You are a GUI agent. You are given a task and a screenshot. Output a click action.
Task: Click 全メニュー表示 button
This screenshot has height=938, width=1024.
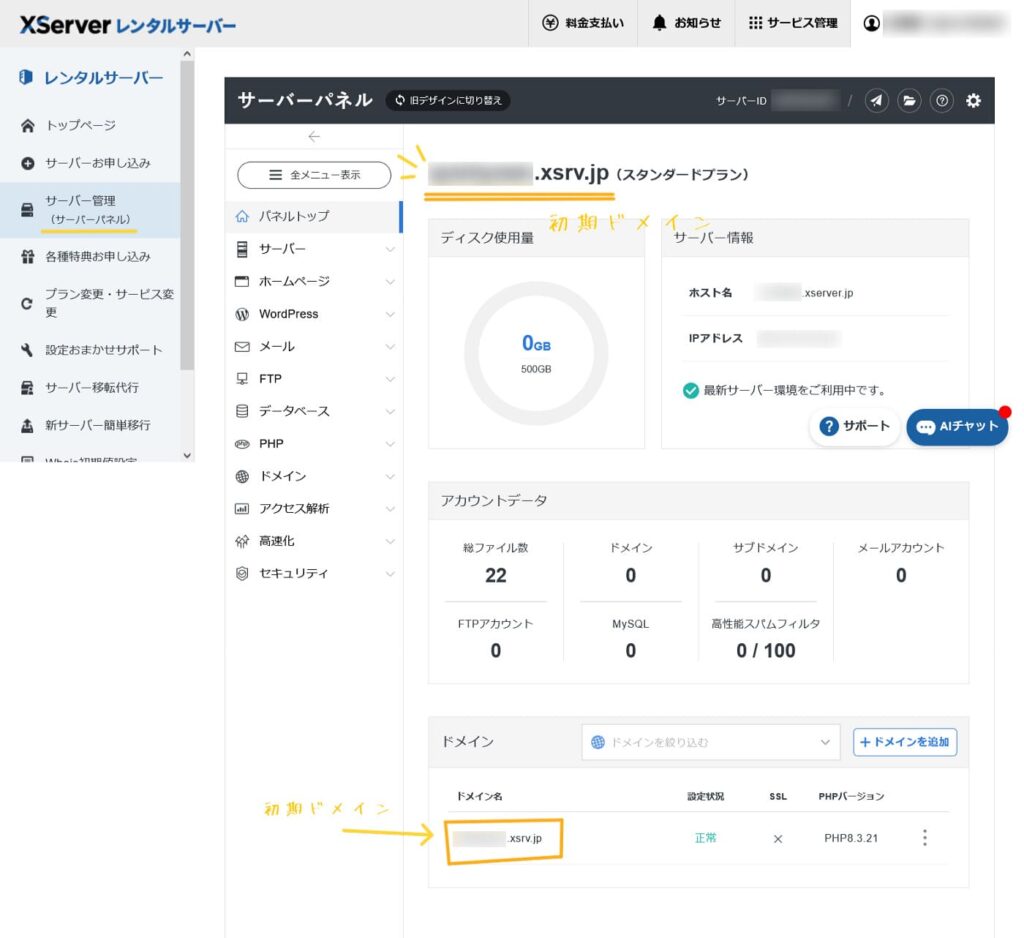click(314, 175)
